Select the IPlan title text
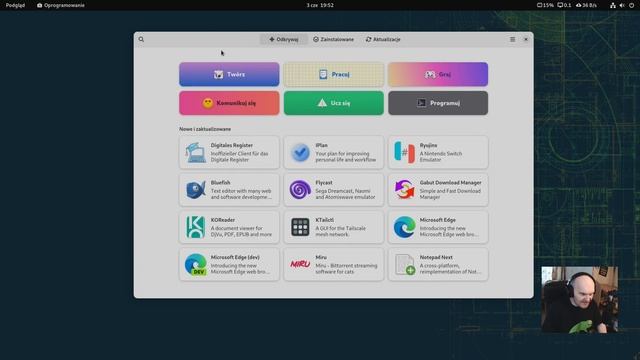 (321, 145)
